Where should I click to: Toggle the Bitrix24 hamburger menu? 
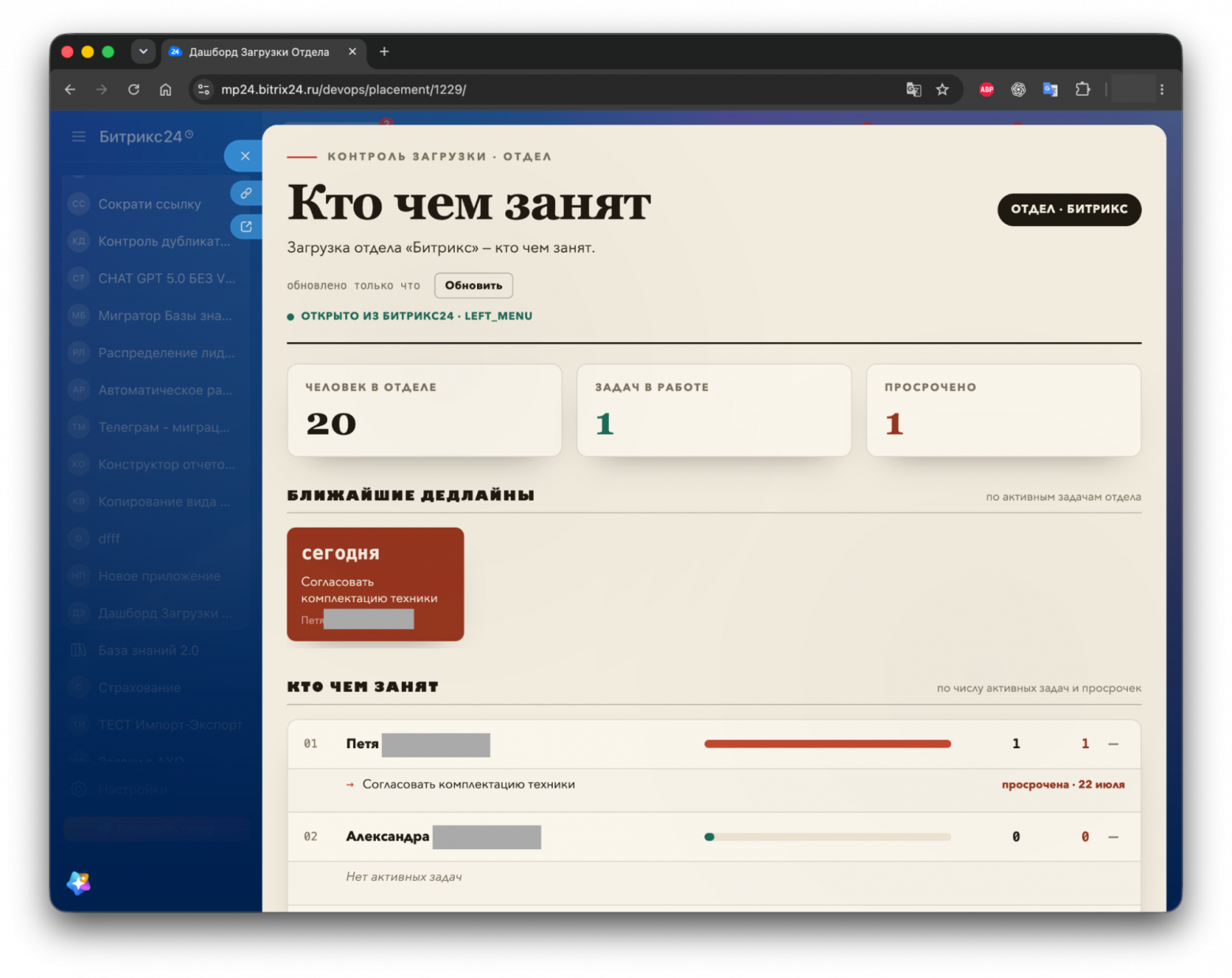79,137
